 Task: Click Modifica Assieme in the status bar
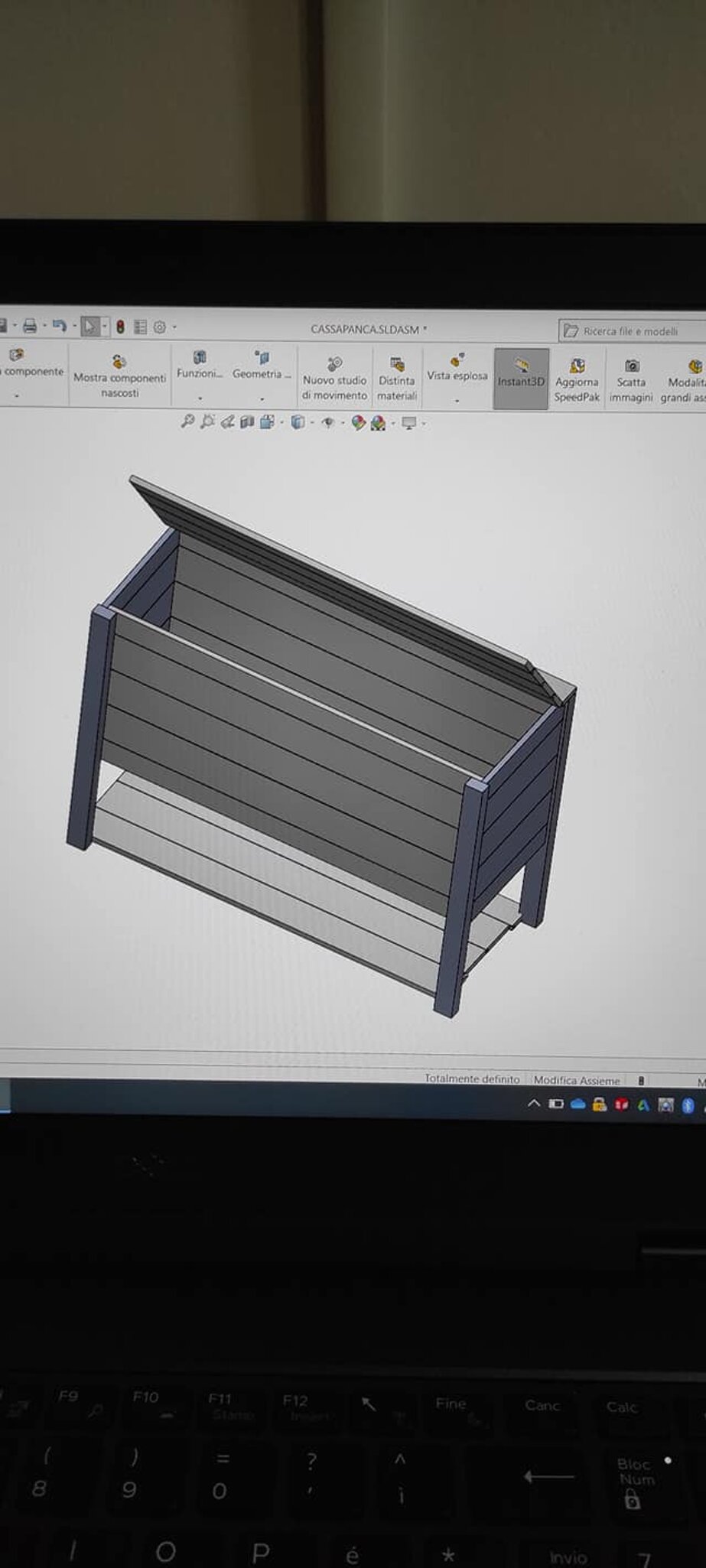point(577,1080)
